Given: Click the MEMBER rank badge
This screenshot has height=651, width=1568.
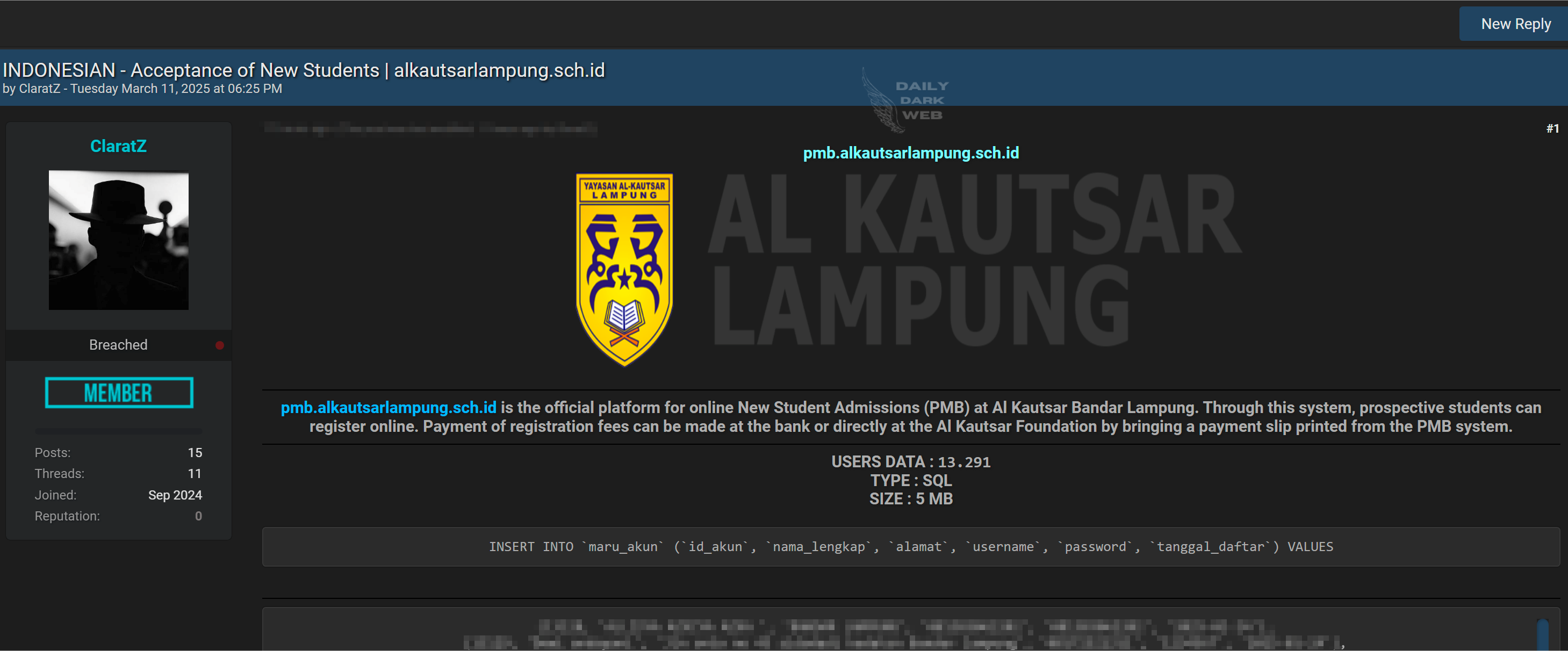Looking at the screenshot, I should pyautogui.click(x=119, y=393).
